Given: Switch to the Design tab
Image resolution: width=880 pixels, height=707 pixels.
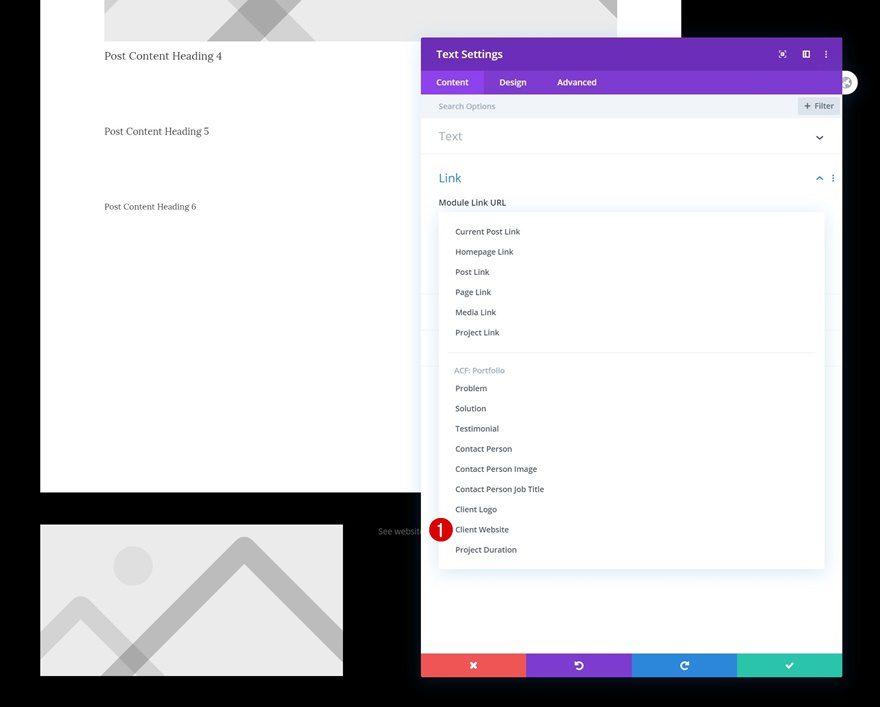Looking at the screenshot, I should pos(512,82).
